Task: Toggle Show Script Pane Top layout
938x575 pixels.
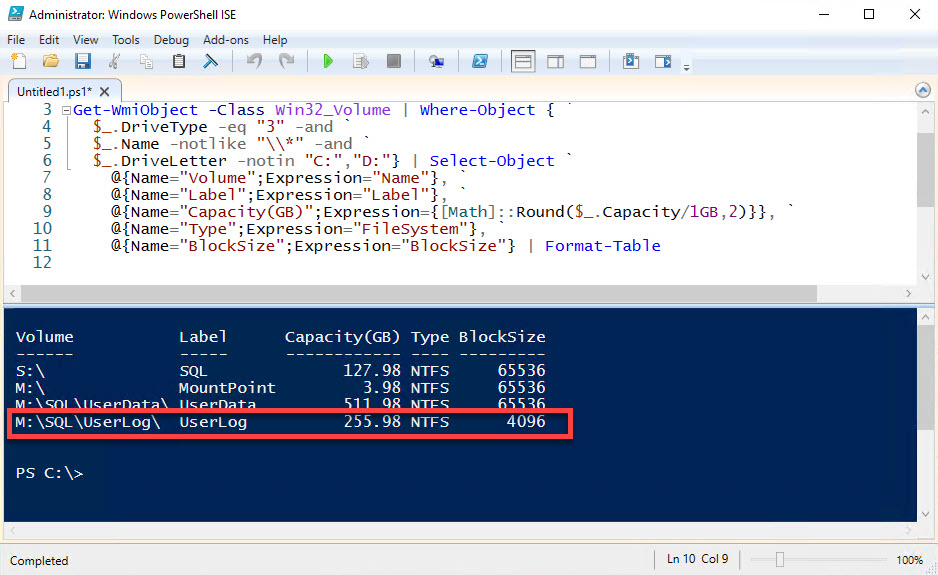Action: (523, 62)
